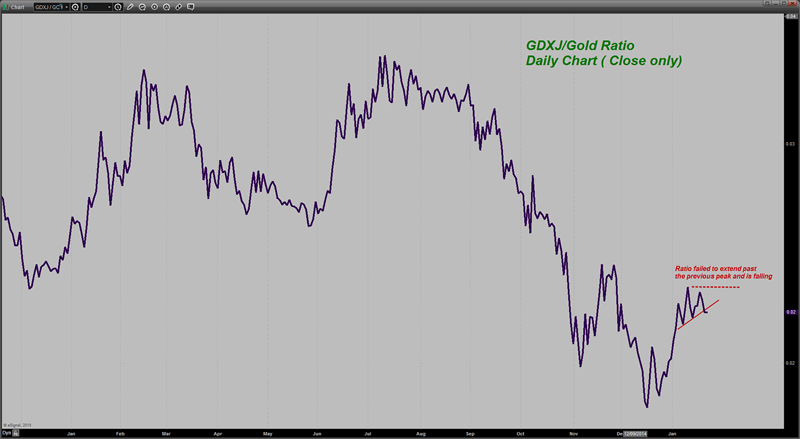
Task: Select the red annotation about ratio failing
Action: pyautogui.click(x=723, y=272)
